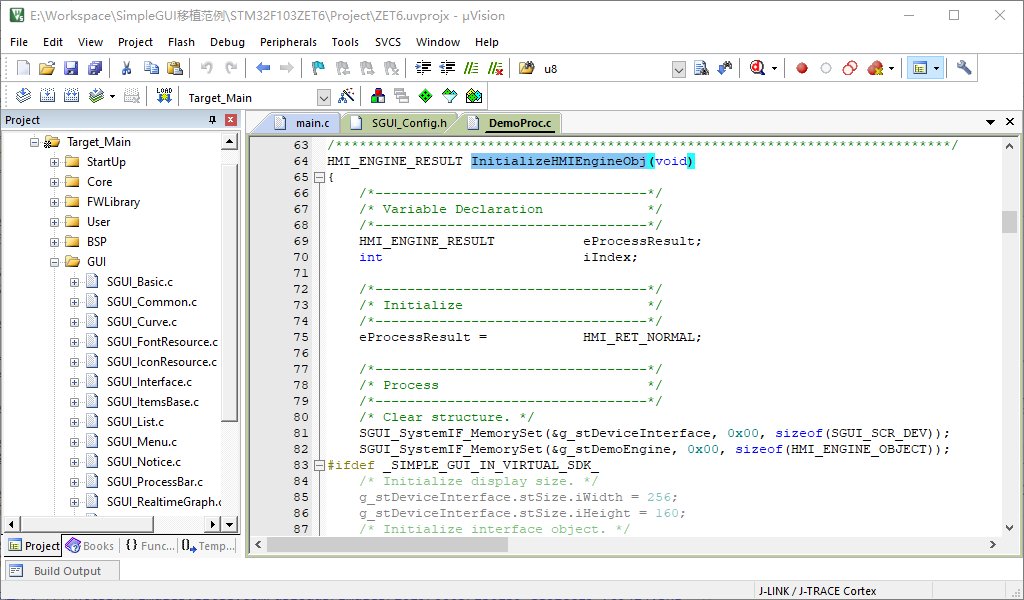The width and height of the screenshot is (1024, 600).
Task: Open the Flash menu
Action: pos(181,42)
